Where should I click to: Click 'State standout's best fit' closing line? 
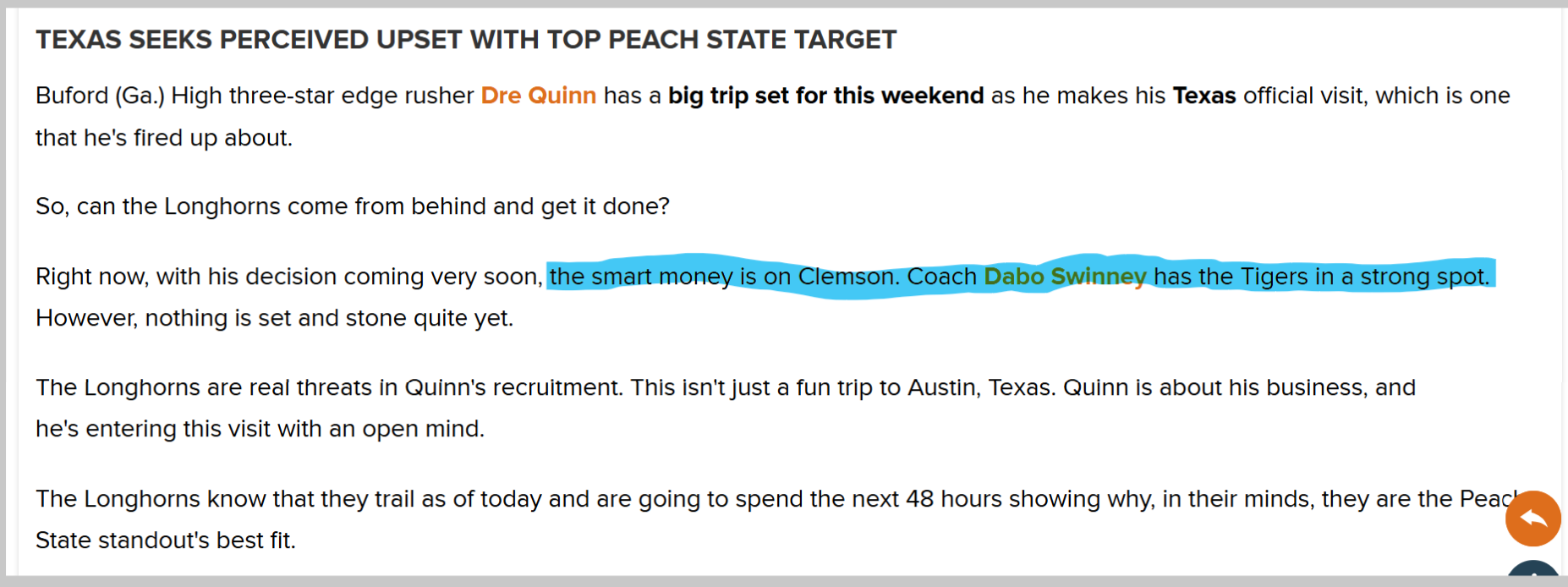click(x=166, y=540)
